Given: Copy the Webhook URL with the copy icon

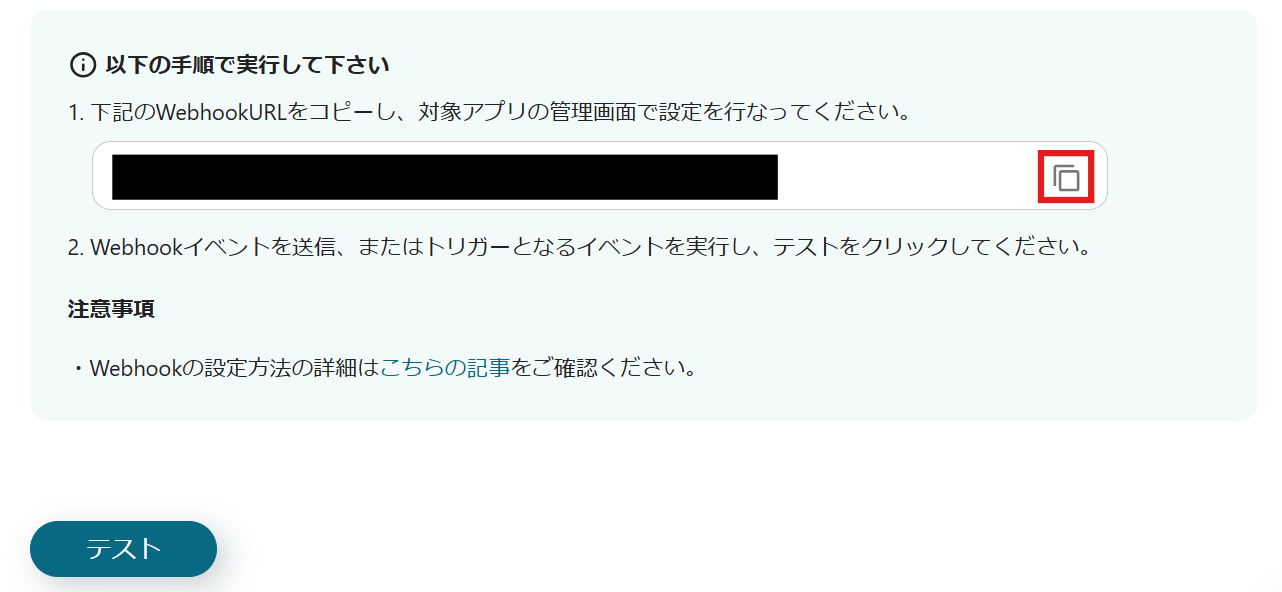Looking at the screenshot, I should pos(1067,178).
